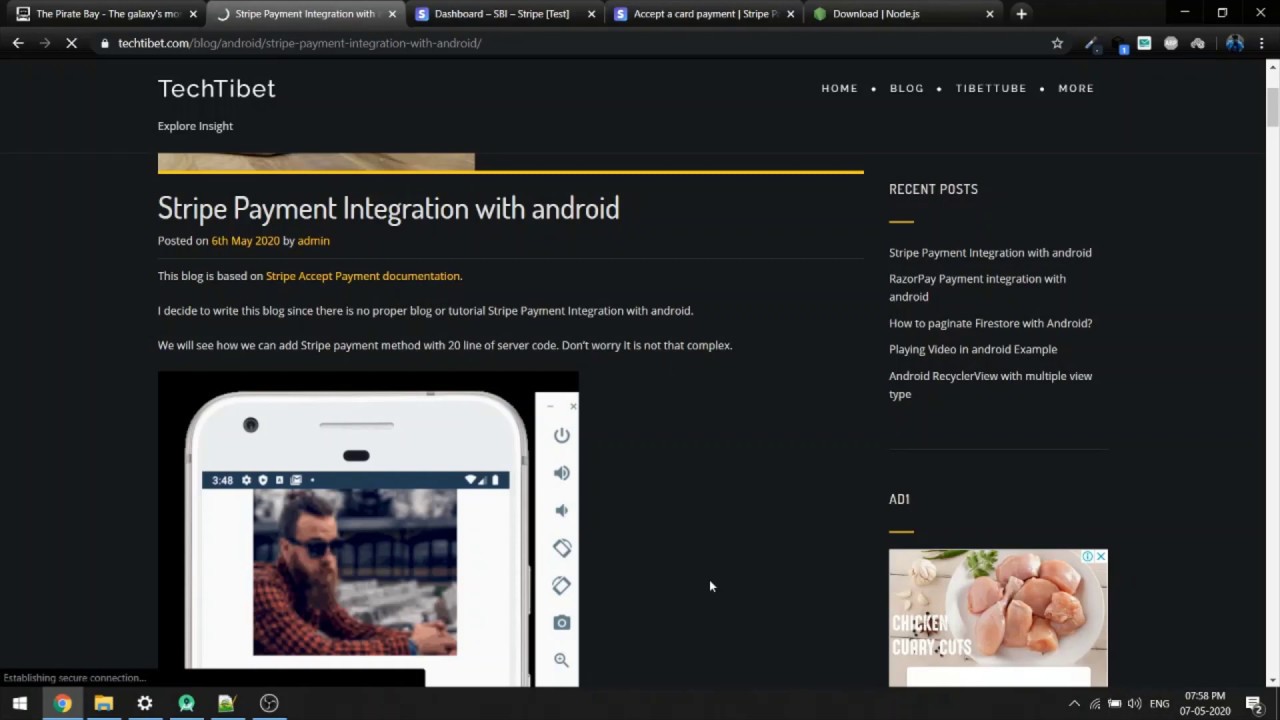The height and width of the screenshot is (720, 1280).
Task: Click the emulator power button icon
Action: [562, 435]
